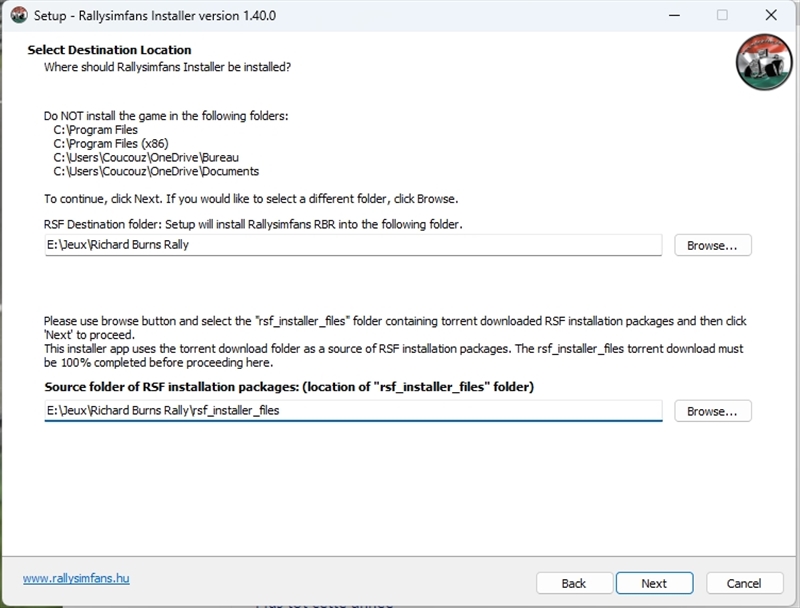Click the installer app icon in title bar
This screenshot has width=800, height=608.
(x=18, y=16)
